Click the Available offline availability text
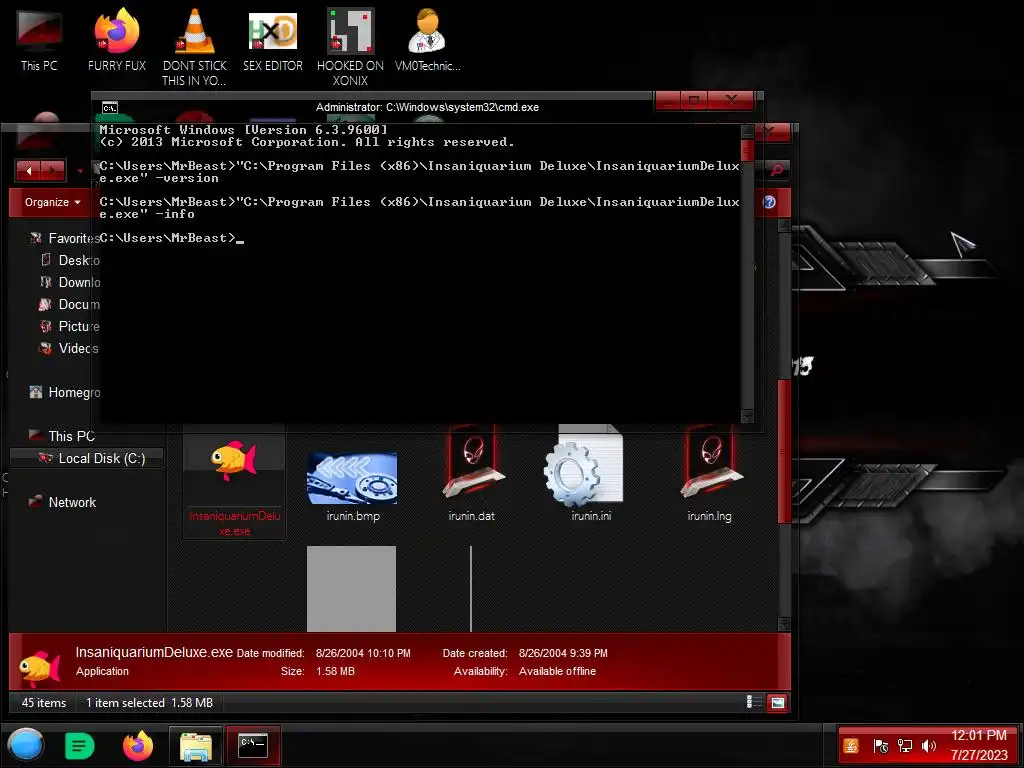Image resolution: width=1024 pixels, height=768 pixels. point(557,671)
